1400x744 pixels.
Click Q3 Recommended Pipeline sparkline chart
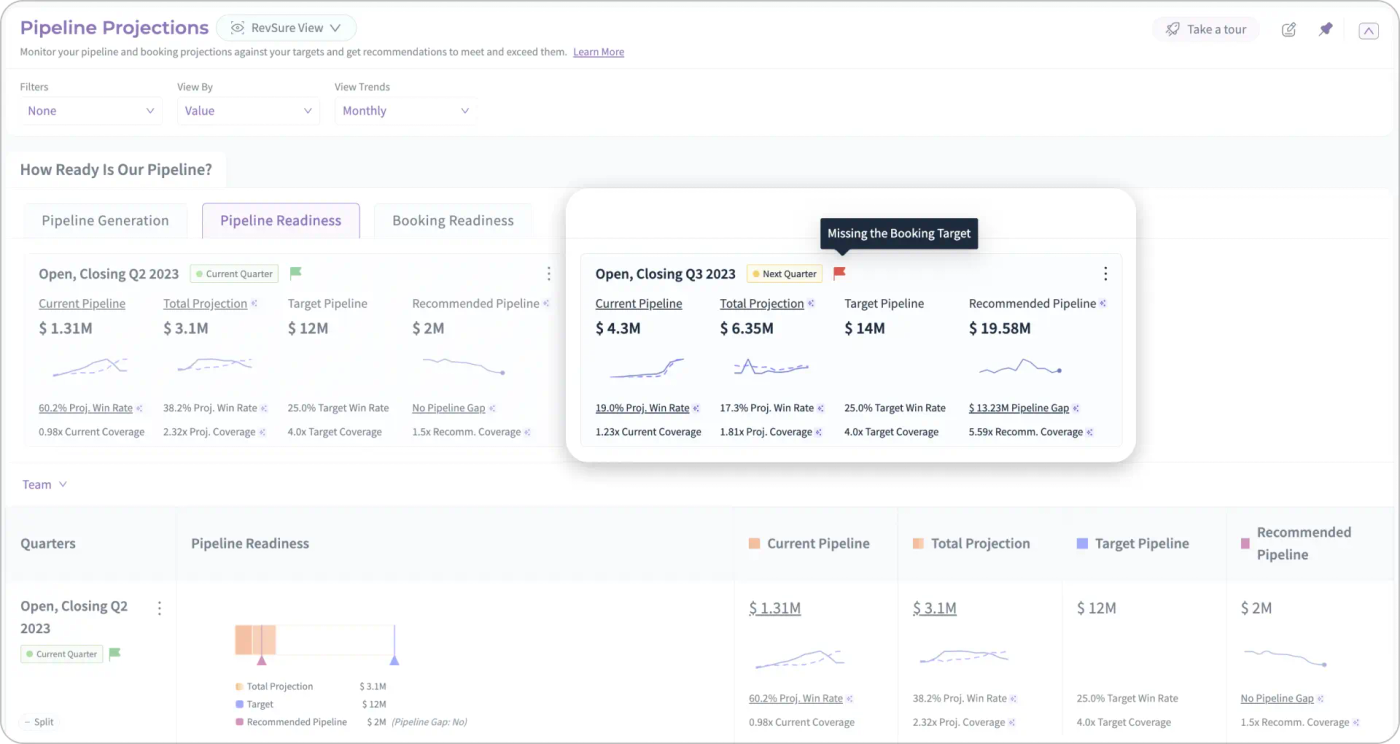click(1019, 368)
